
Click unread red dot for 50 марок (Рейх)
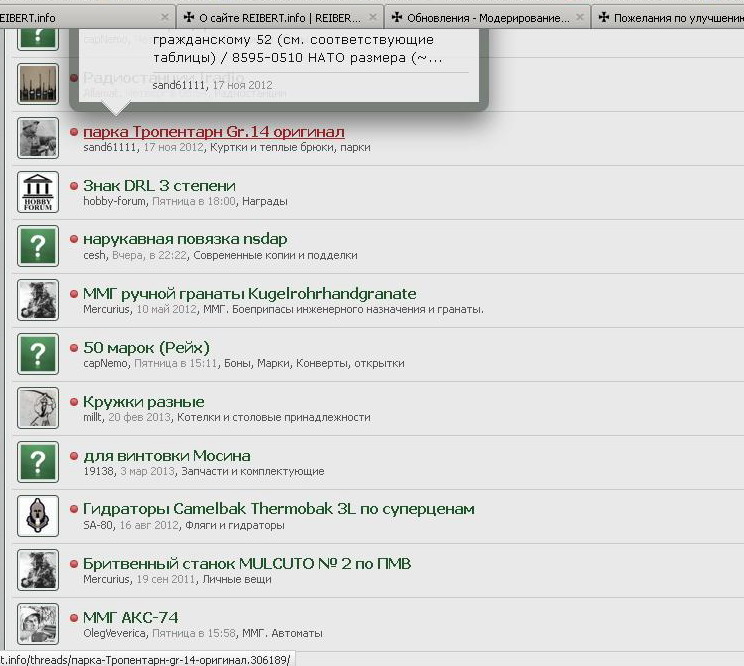click(74, 348)
